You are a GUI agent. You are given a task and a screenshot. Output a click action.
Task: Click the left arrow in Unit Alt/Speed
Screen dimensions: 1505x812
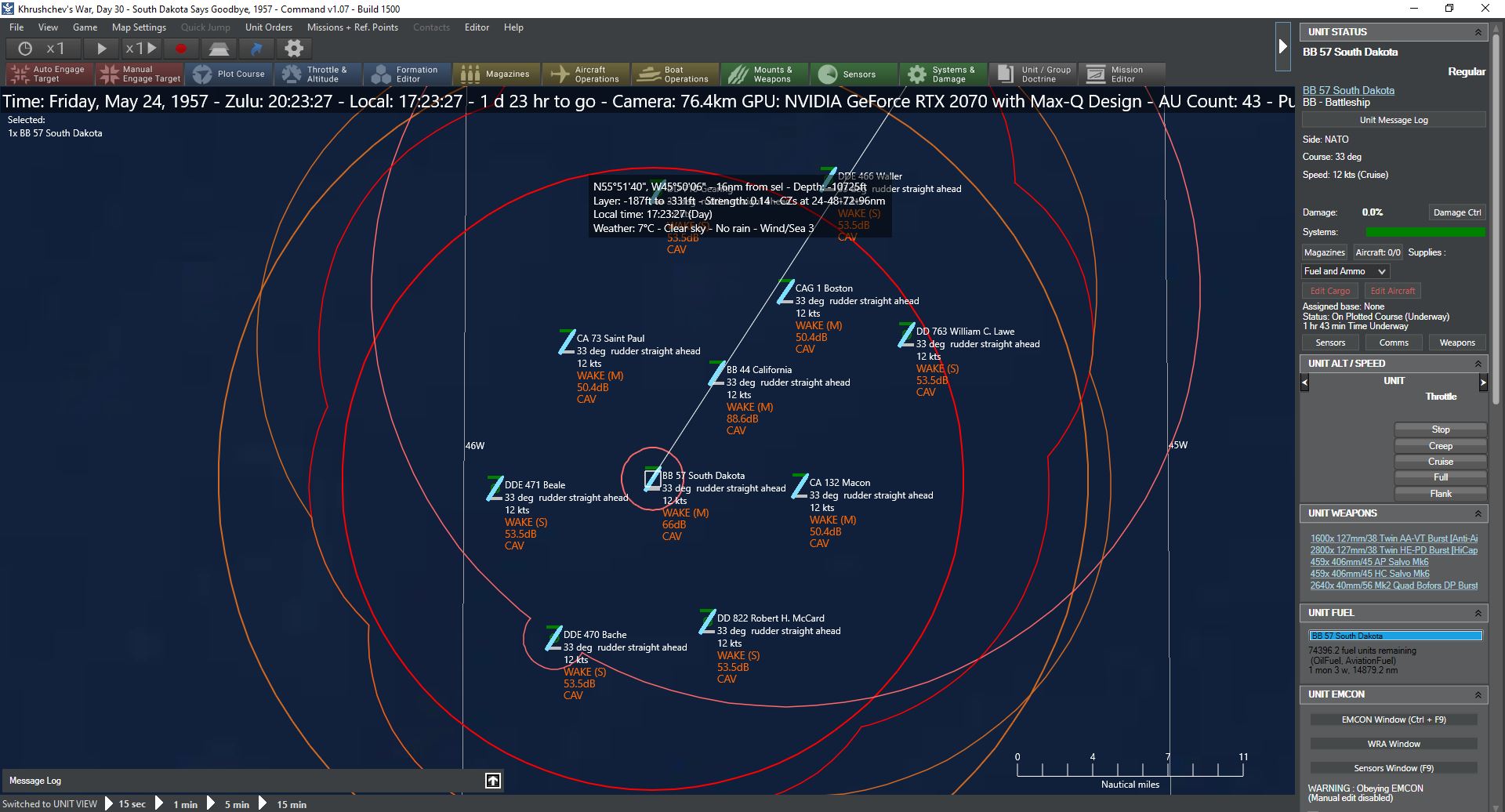click(1305, 382)
